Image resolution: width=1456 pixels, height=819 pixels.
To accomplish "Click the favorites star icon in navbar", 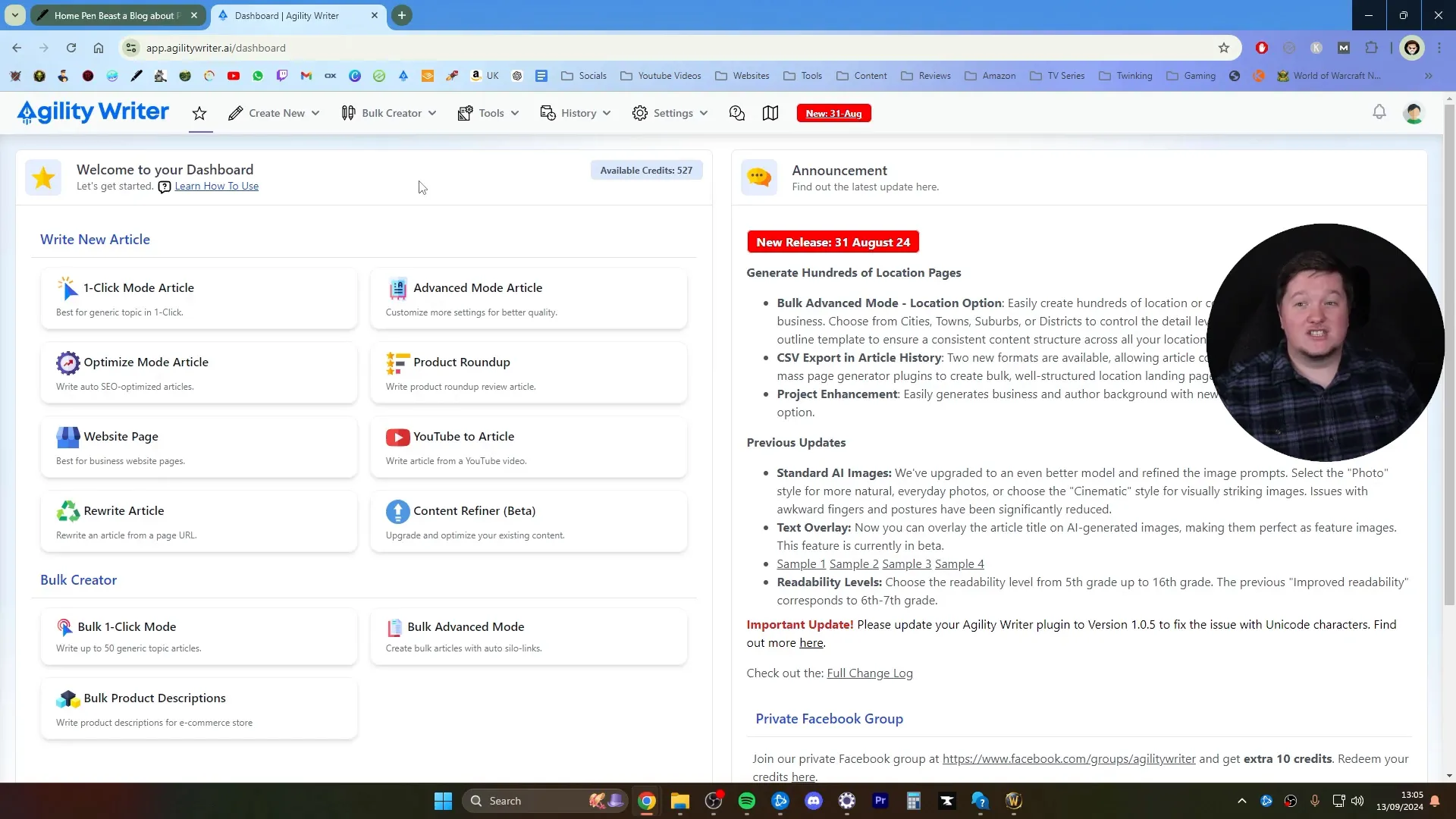I will coord(199,113).
